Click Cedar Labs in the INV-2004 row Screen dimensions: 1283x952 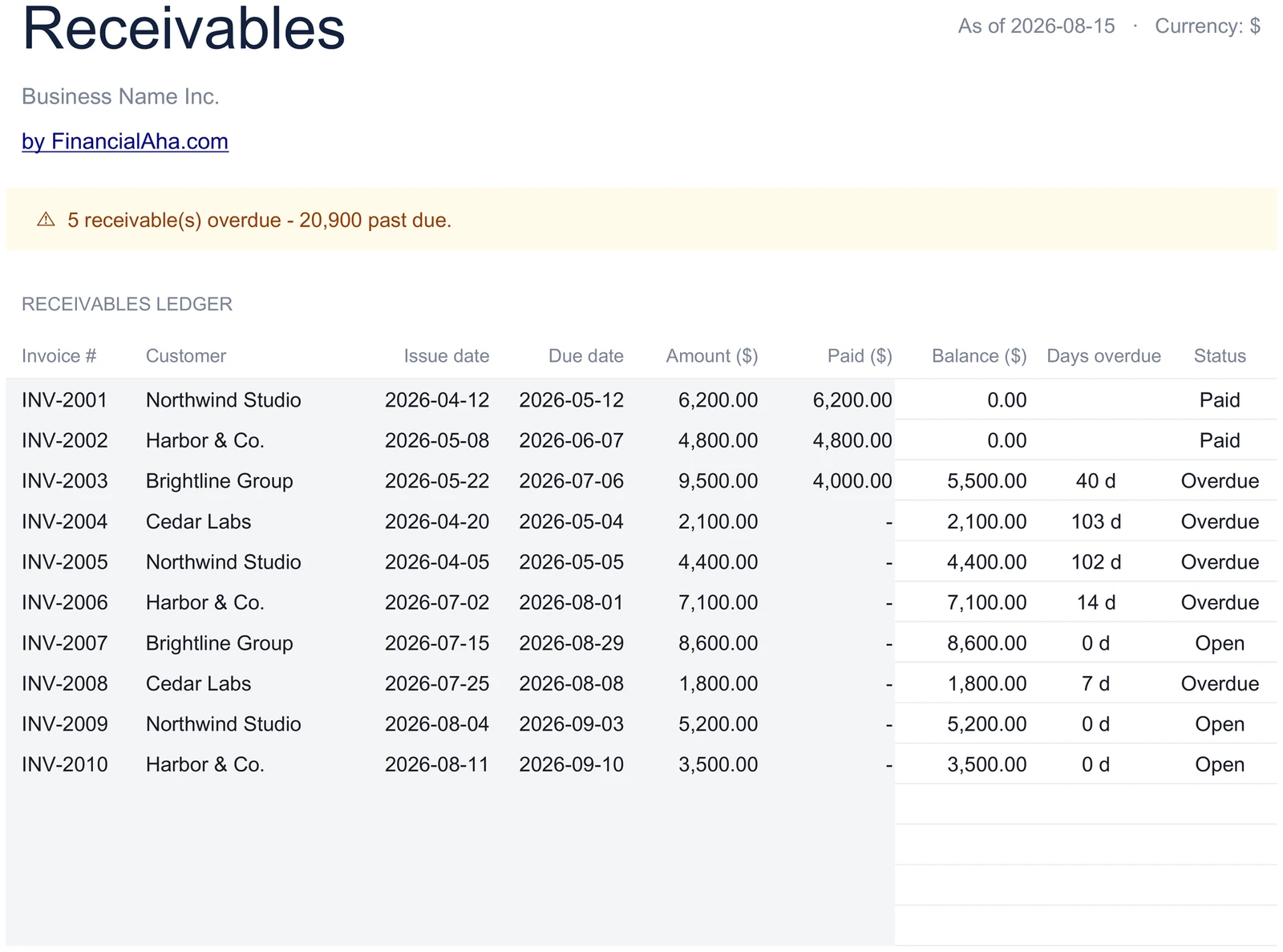[x=198, y=521]
